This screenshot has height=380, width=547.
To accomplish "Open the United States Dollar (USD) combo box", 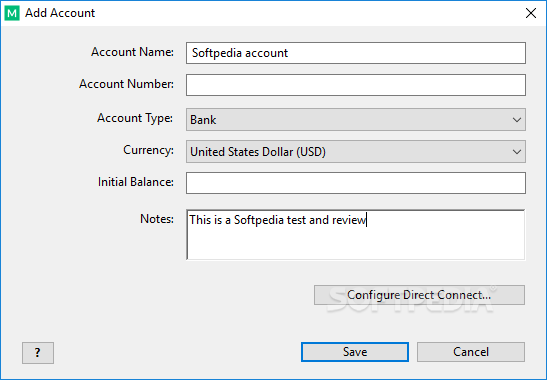I will pos(355,152).
